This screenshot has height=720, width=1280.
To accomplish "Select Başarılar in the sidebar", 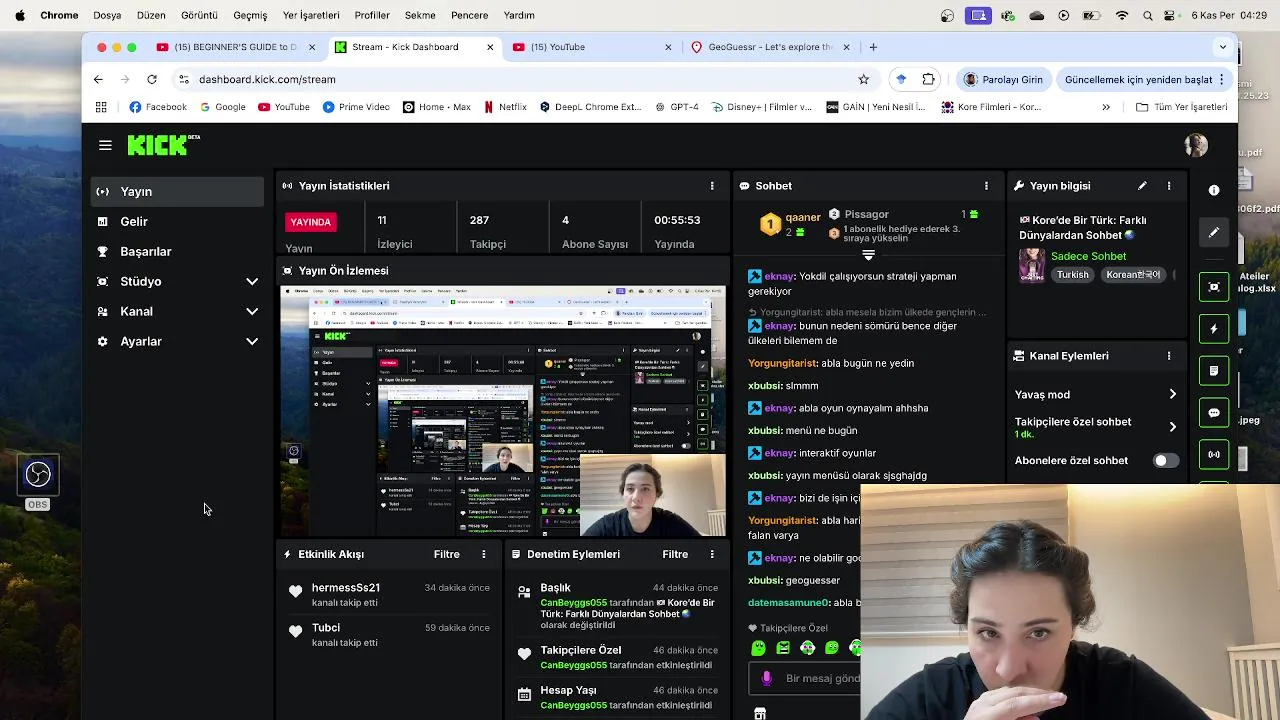I will [x=176, y=252].
